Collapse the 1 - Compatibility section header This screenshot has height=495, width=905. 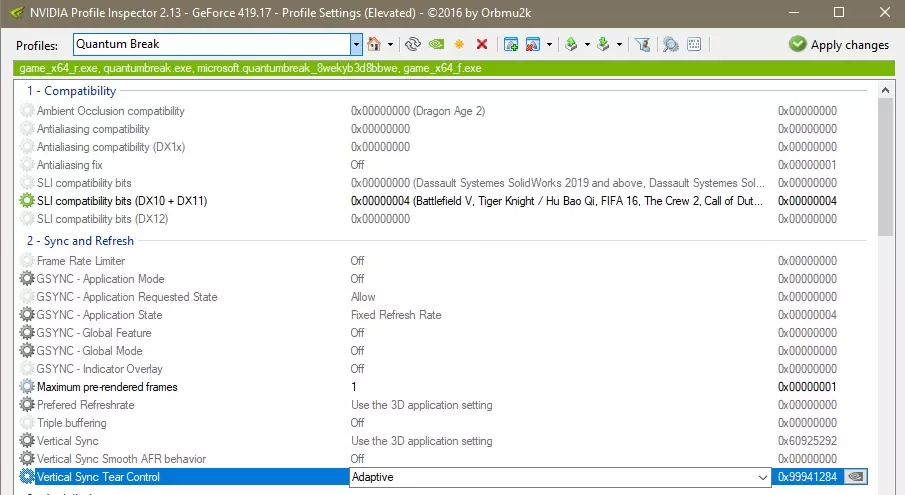click(x=72, y=91)
